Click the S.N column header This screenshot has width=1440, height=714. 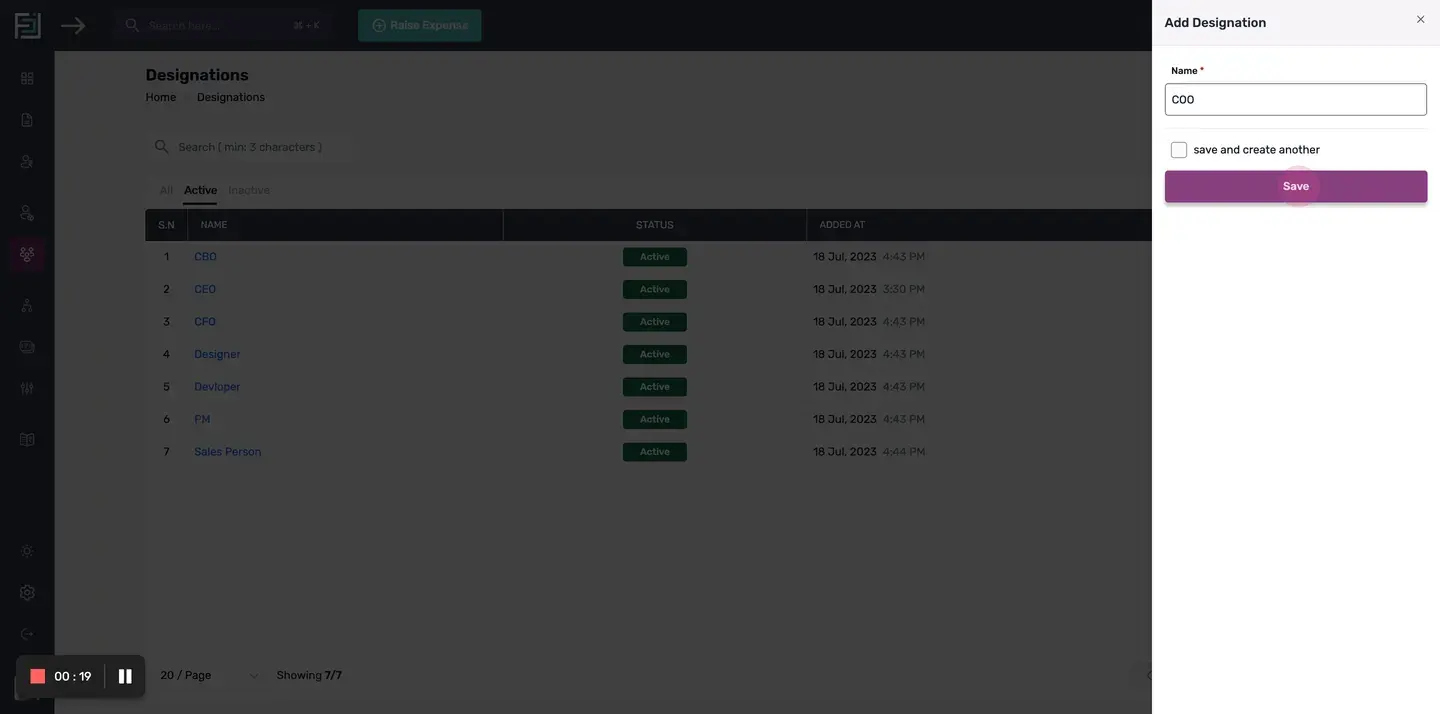click(166, 225)
